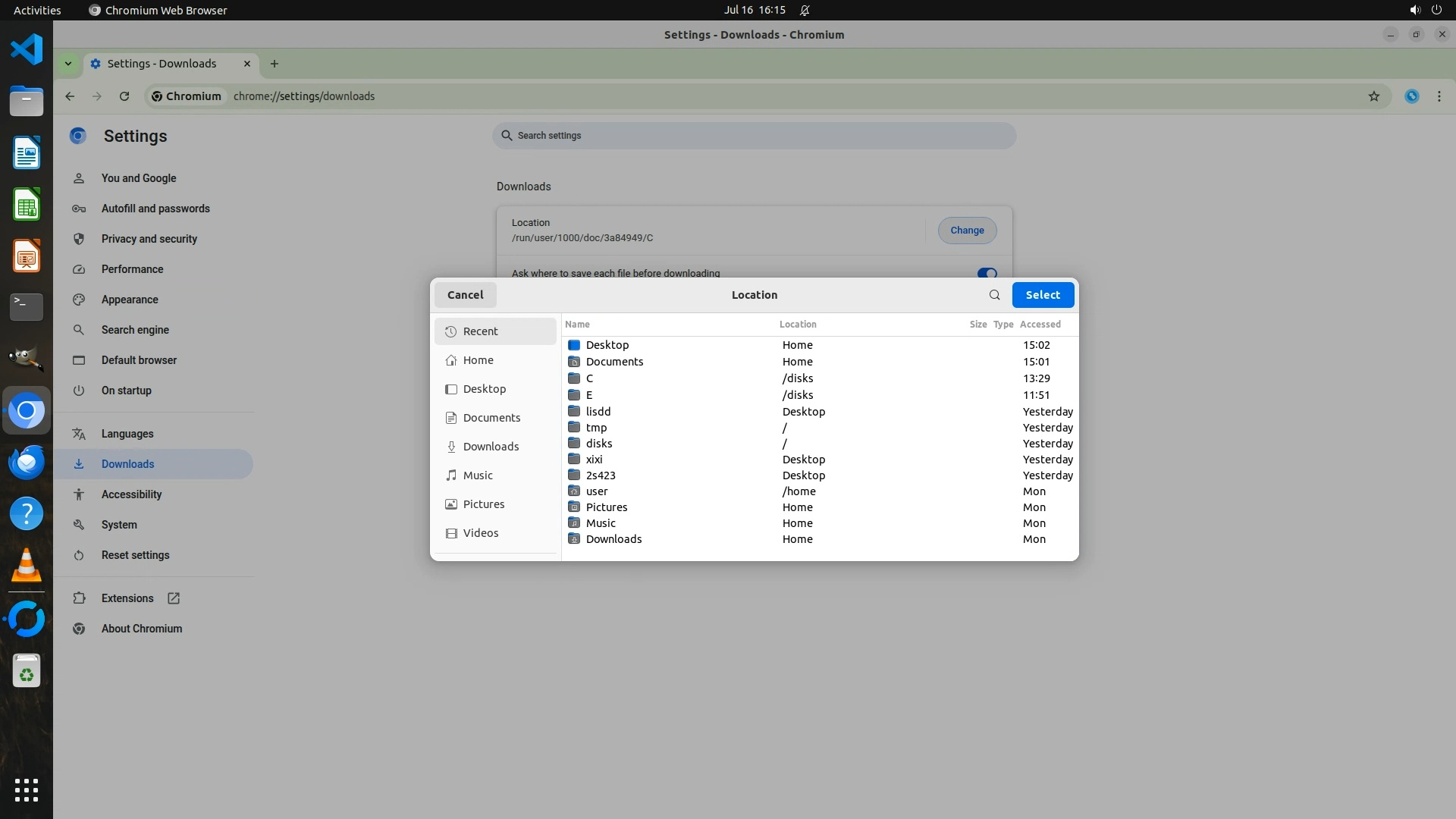Open Thunderbird mail from the dock
This screenshot has height=819, width=1456.
(x=27, y=462)
